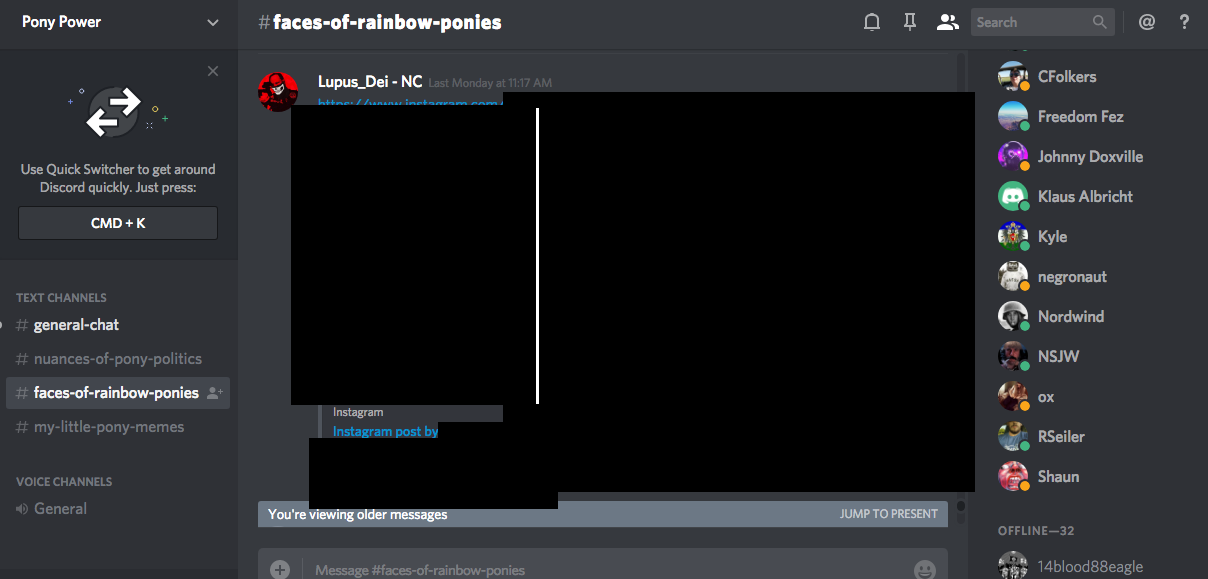The image size is (1208, 579).
Task: Click the attach file plus button
Action: tap(280, 569)
